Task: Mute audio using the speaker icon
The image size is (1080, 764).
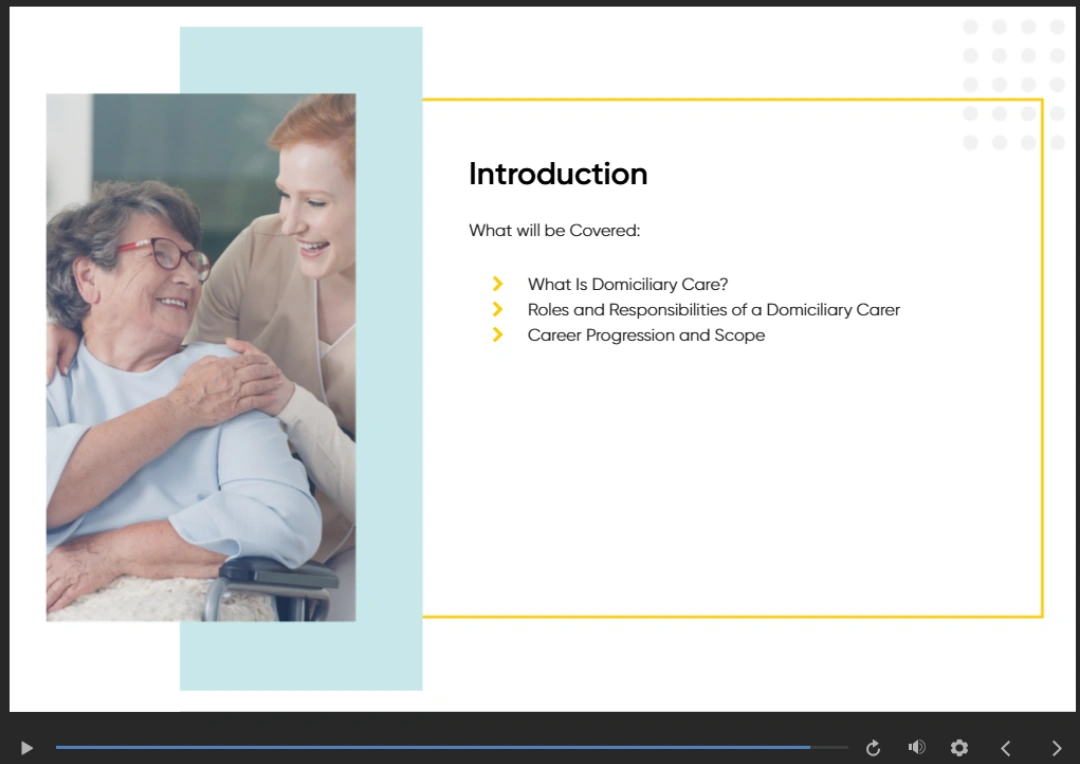Action: pyautogui.click(x=916, y=747)
